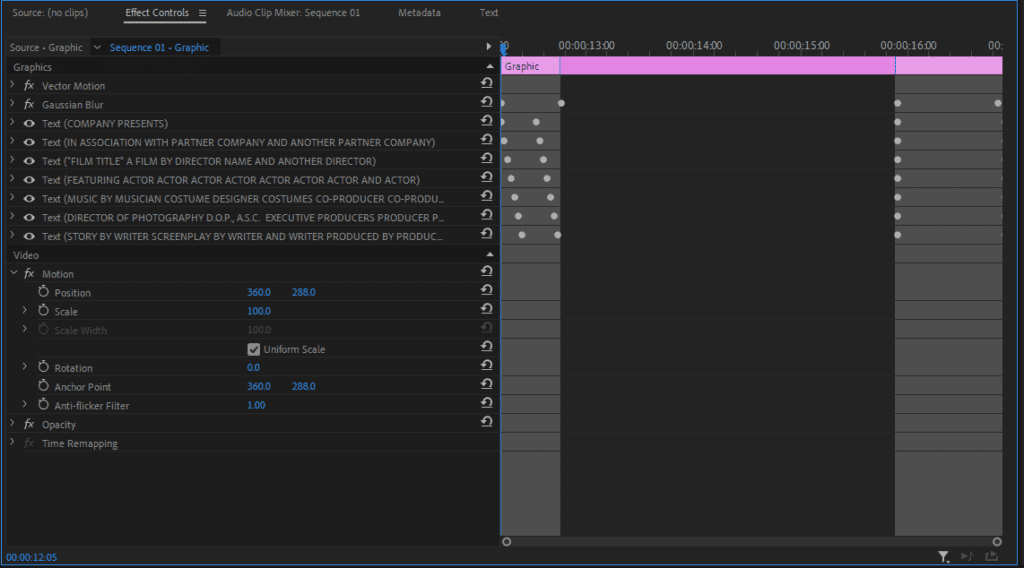Hide the COMPANY PRESENTS text layer
Viewport: 1024px width, 568px height.
point(29,123)
